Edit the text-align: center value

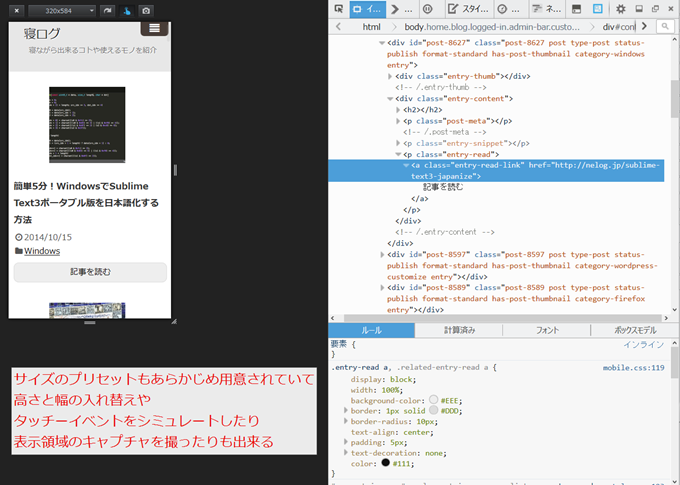pyautogui.click(x=416, y=432)
